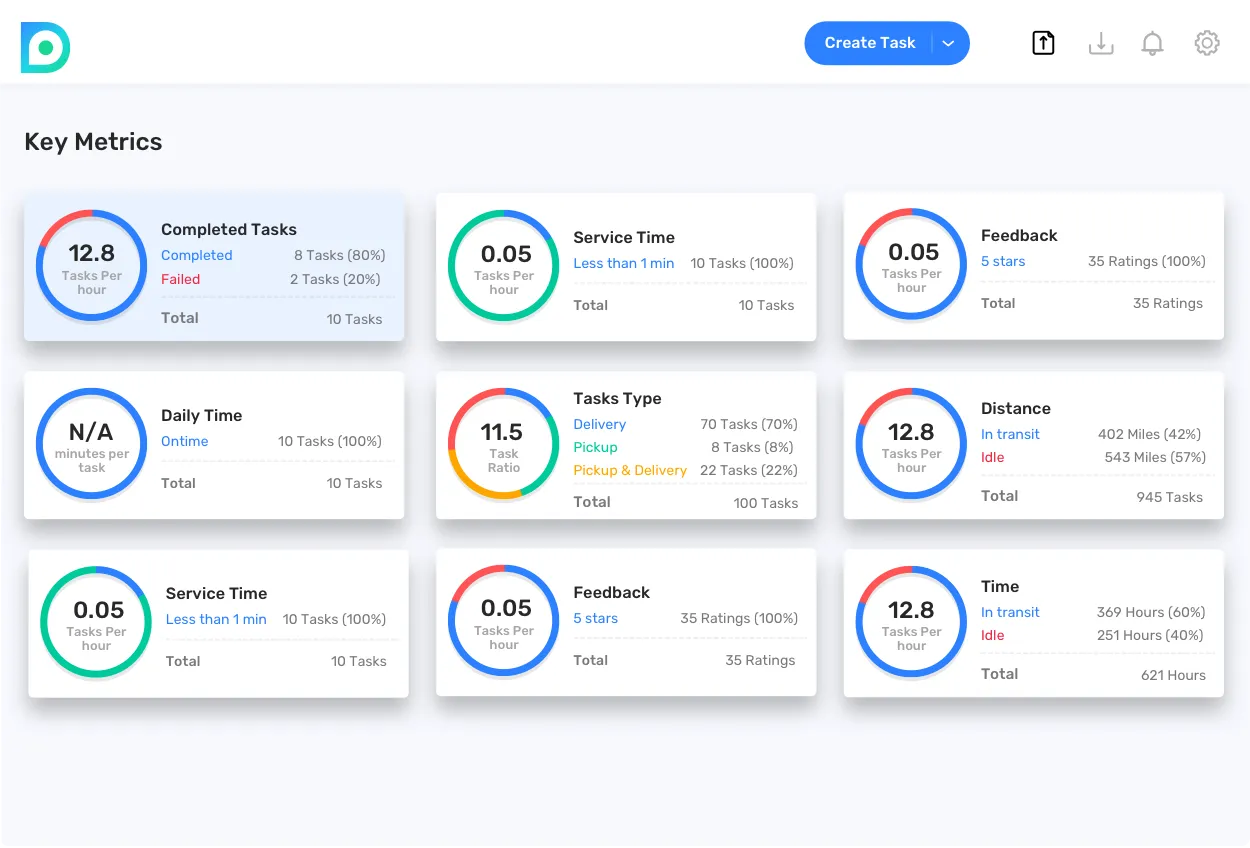Click In transit in the Distance card

click(1010, 435)
